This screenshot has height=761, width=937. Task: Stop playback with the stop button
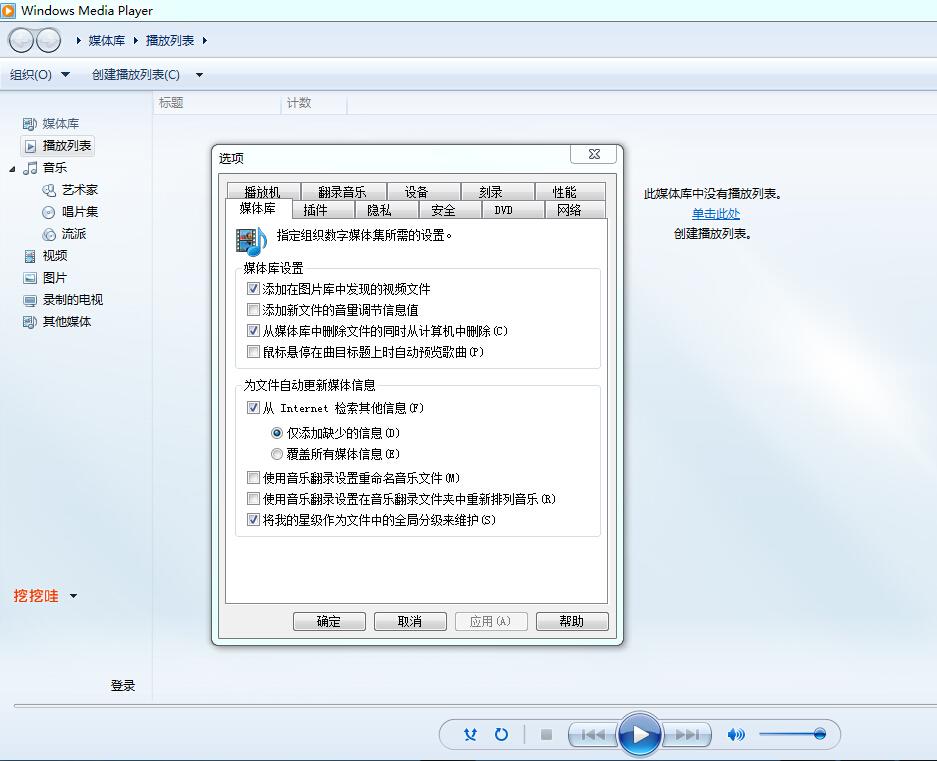546,734
